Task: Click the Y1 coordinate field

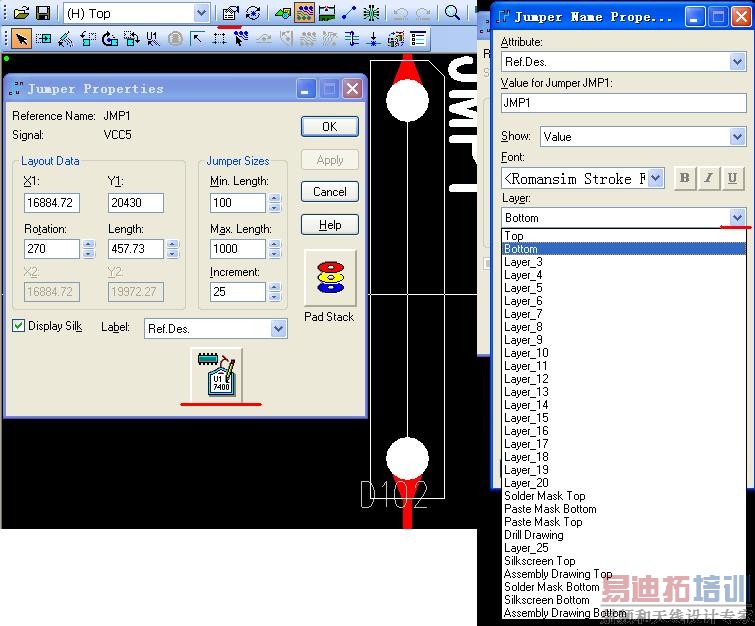Action: click(x=136, y=203)
